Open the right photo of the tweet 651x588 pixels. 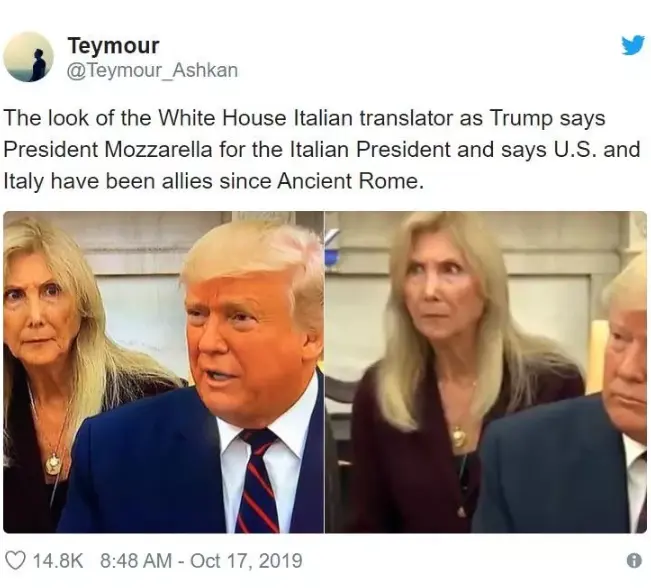point(486,372)
